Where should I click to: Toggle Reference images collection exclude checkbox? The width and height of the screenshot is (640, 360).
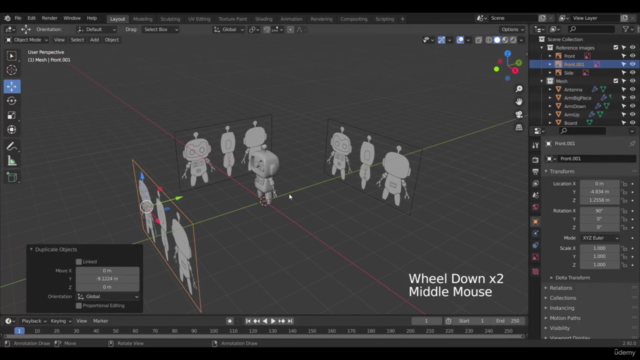[616, 48]
